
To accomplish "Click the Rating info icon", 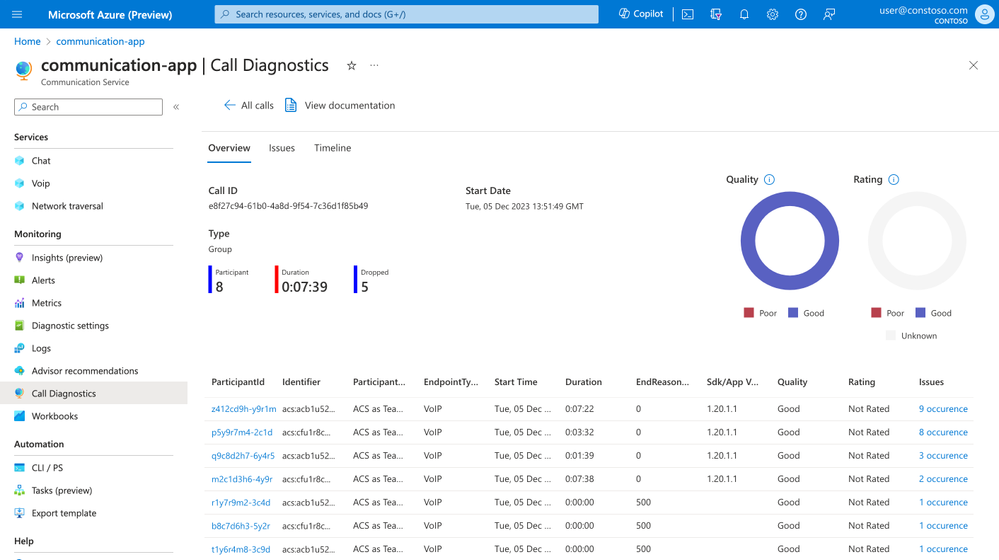I will (x=893, y=180).
